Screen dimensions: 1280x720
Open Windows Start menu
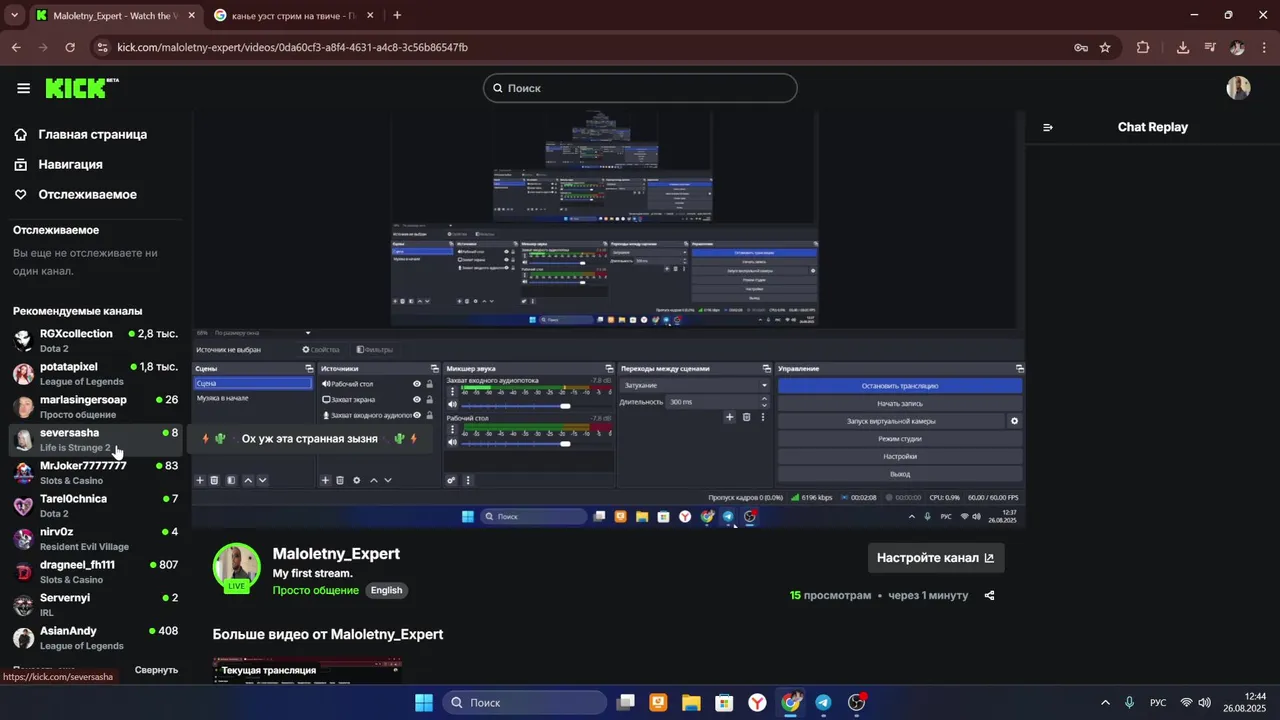(x=424, y=703)
